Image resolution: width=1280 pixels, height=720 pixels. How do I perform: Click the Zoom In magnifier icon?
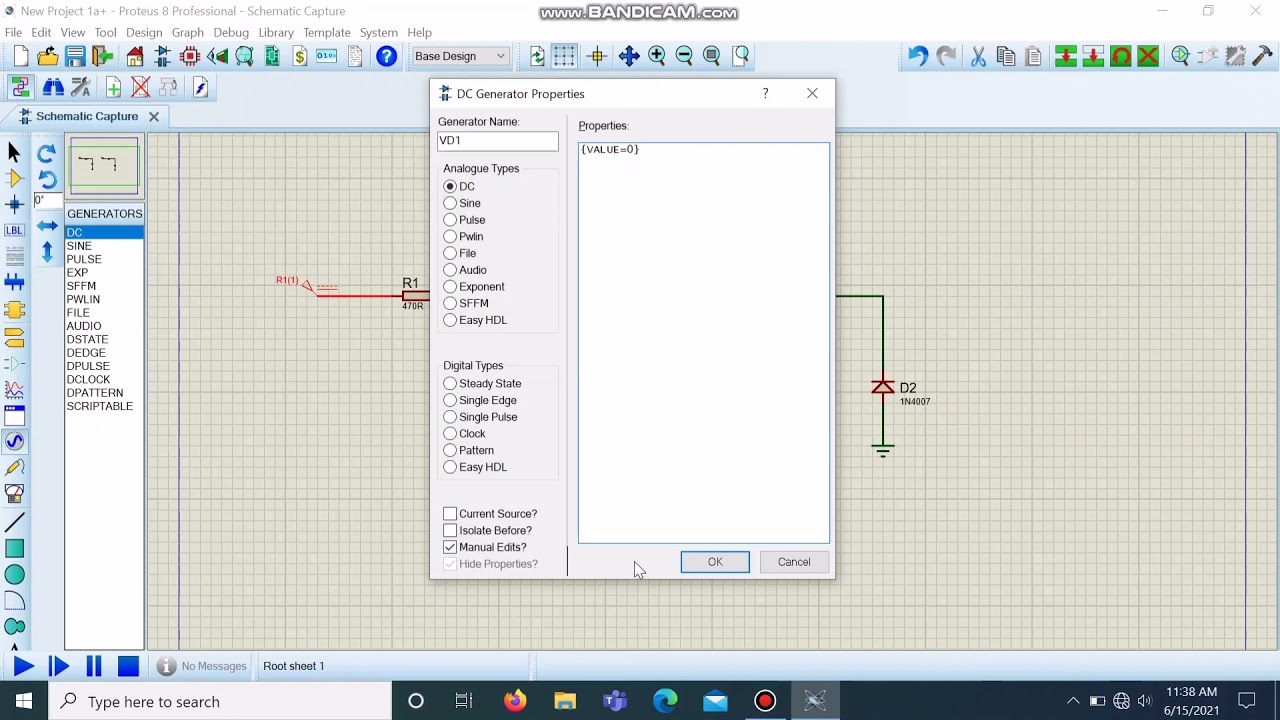tap(657, 56)
